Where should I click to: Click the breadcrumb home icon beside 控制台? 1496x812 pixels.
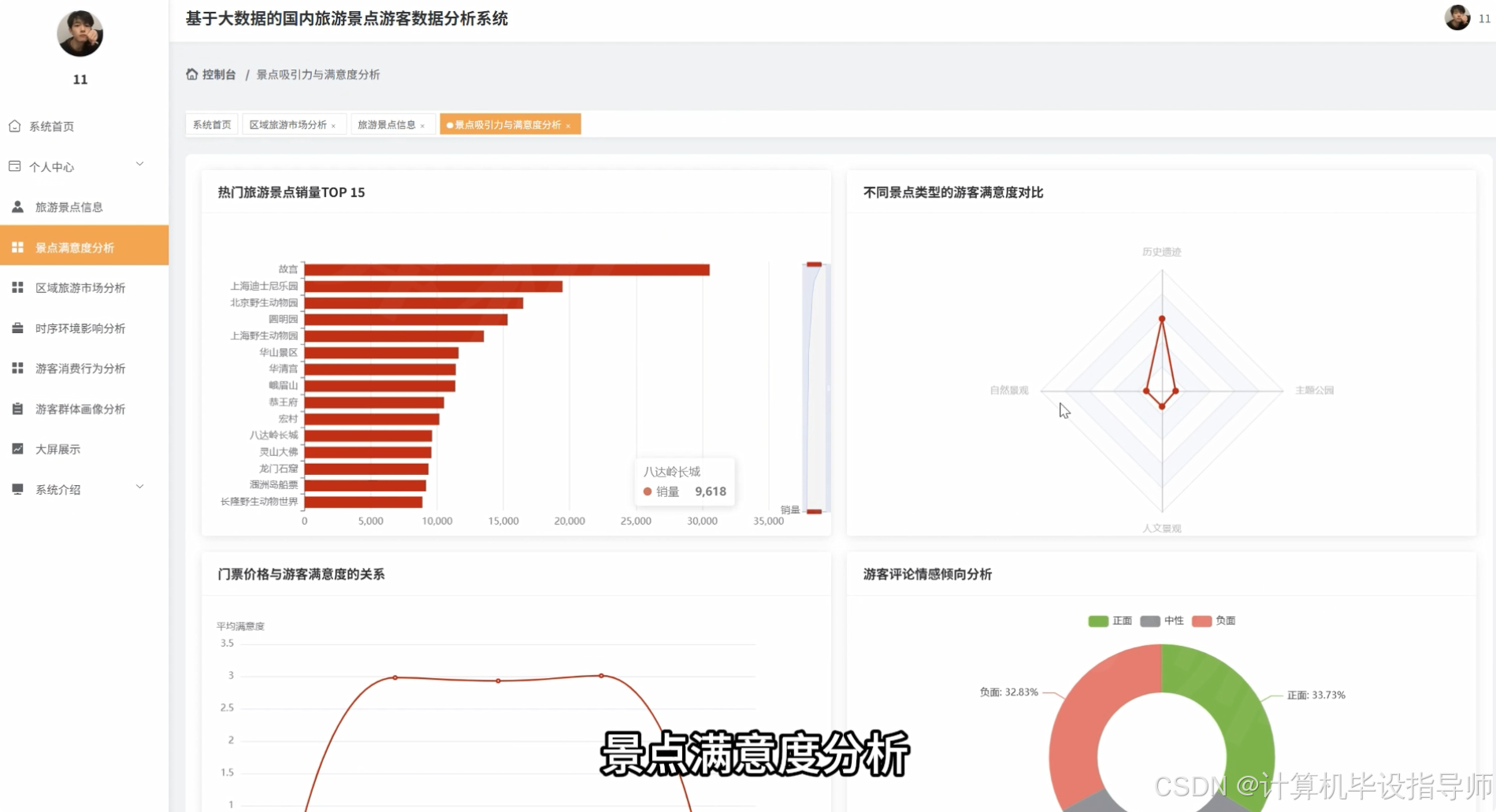(x=191, y=73)
